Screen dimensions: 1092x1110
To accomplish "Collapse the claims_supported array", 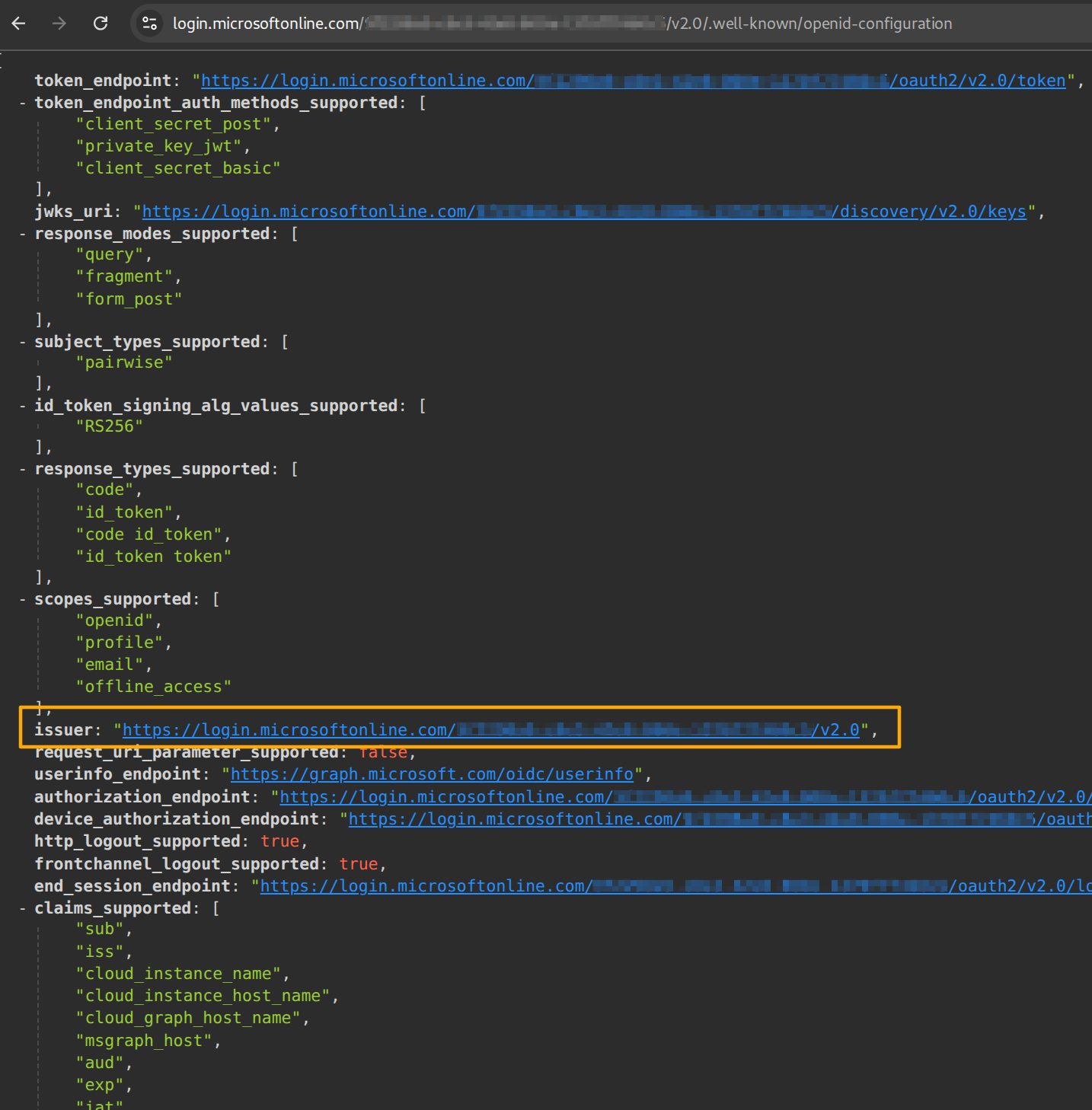I will 22,907.
